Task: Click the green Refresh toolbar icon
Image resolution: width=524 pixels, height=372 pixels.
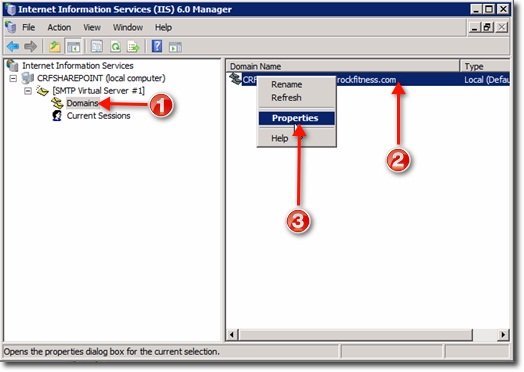Action: point(116,46)
